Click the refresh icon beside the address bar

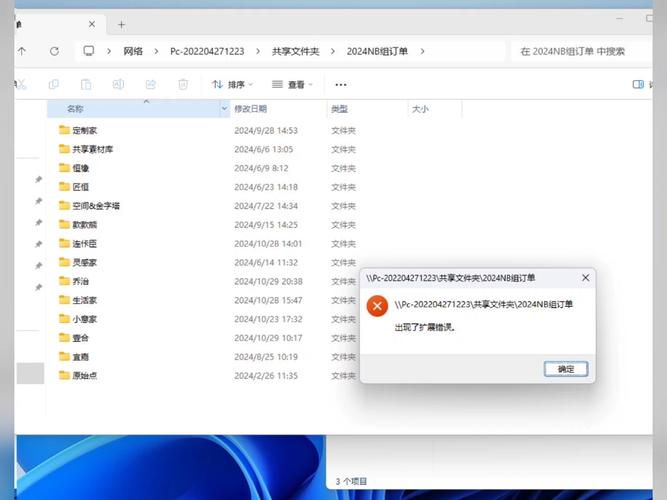pos(54,51)
